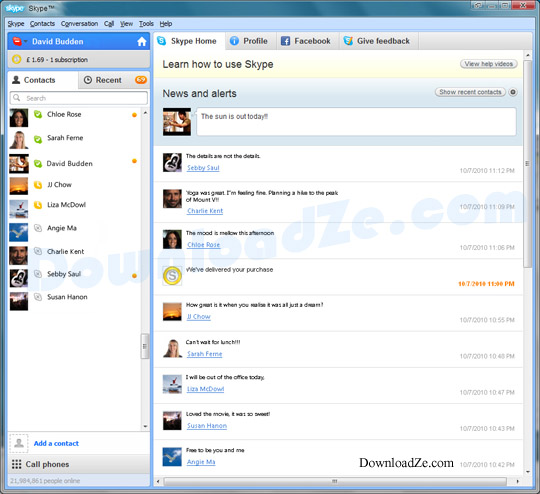Click the settings gear beside Show recent contacts
Screen dimensions: 540x494
pos(513,92)
